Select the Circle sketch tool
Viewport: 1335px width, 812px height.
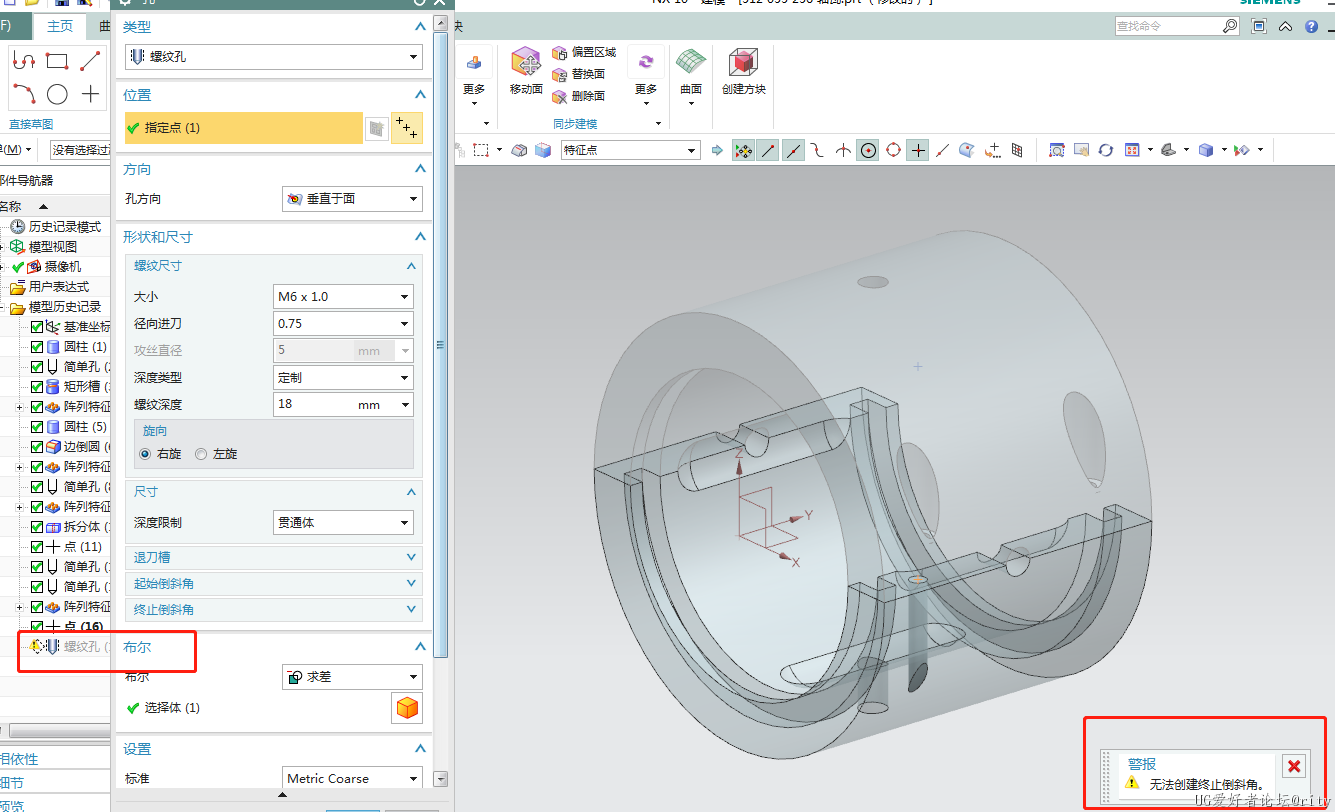click(x=57, y=95)
